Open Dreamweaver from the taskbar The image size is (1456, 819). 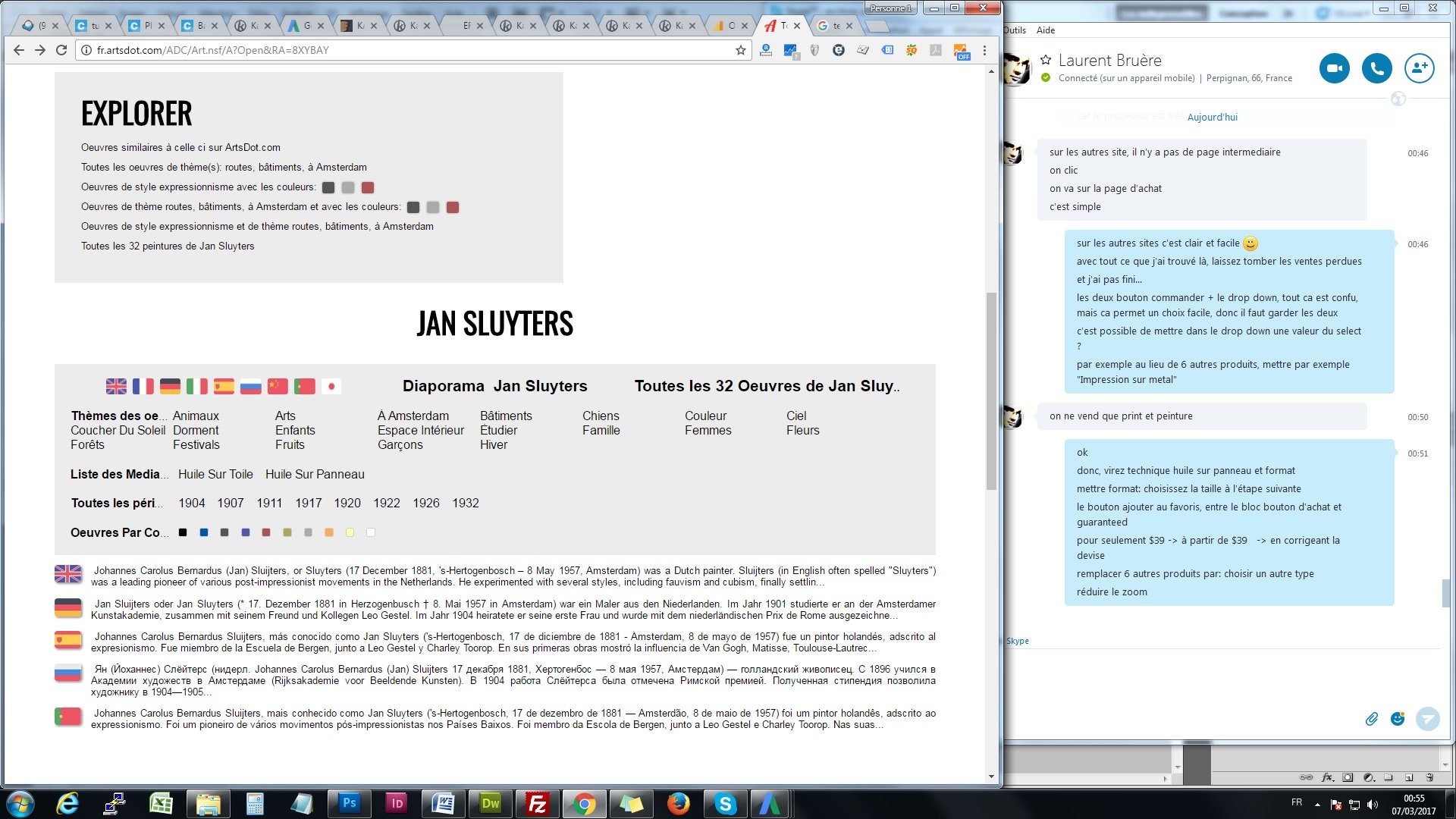tap(490, 804)
